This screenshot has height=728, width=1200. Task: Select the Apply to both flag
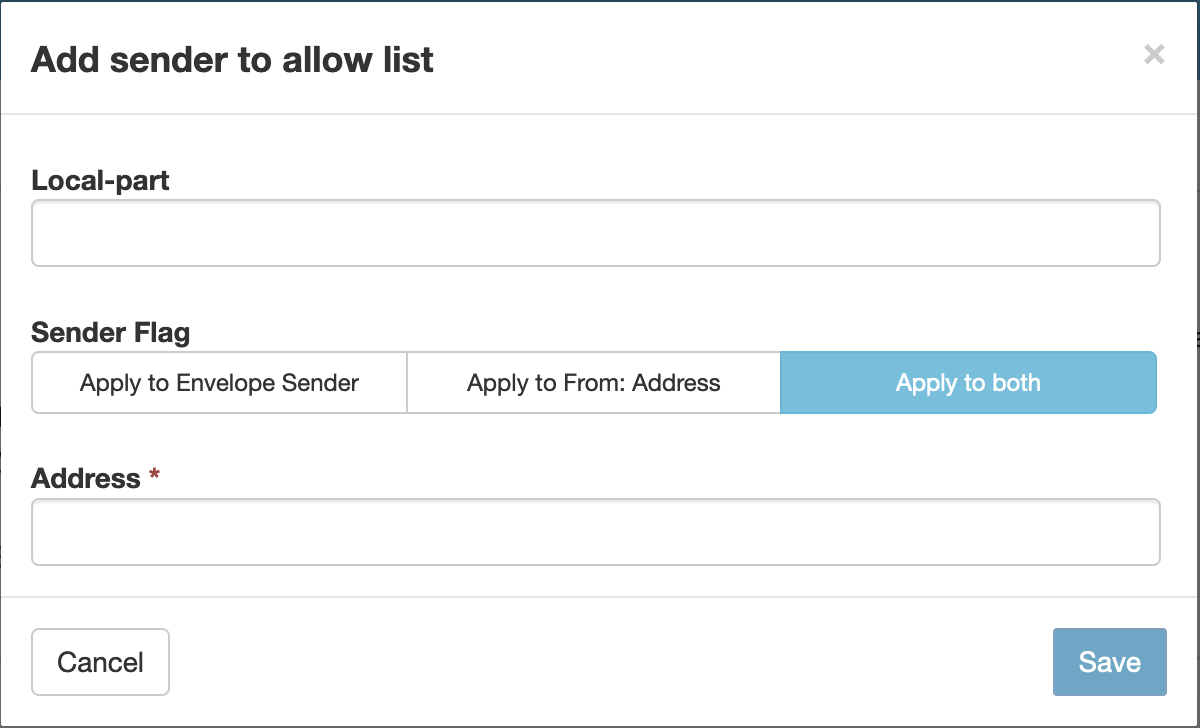click(x=968, y=382)
